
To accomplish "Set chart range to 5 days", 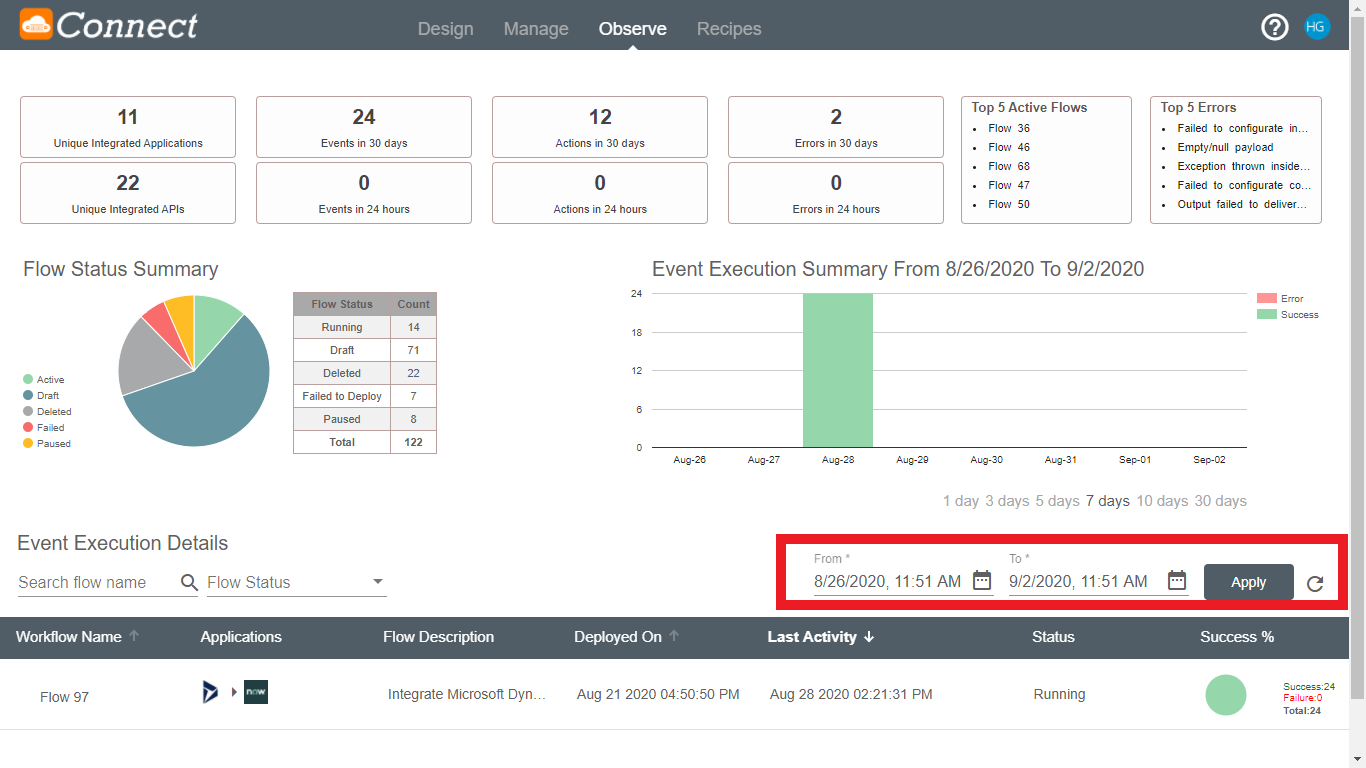I will (1057, 501).
